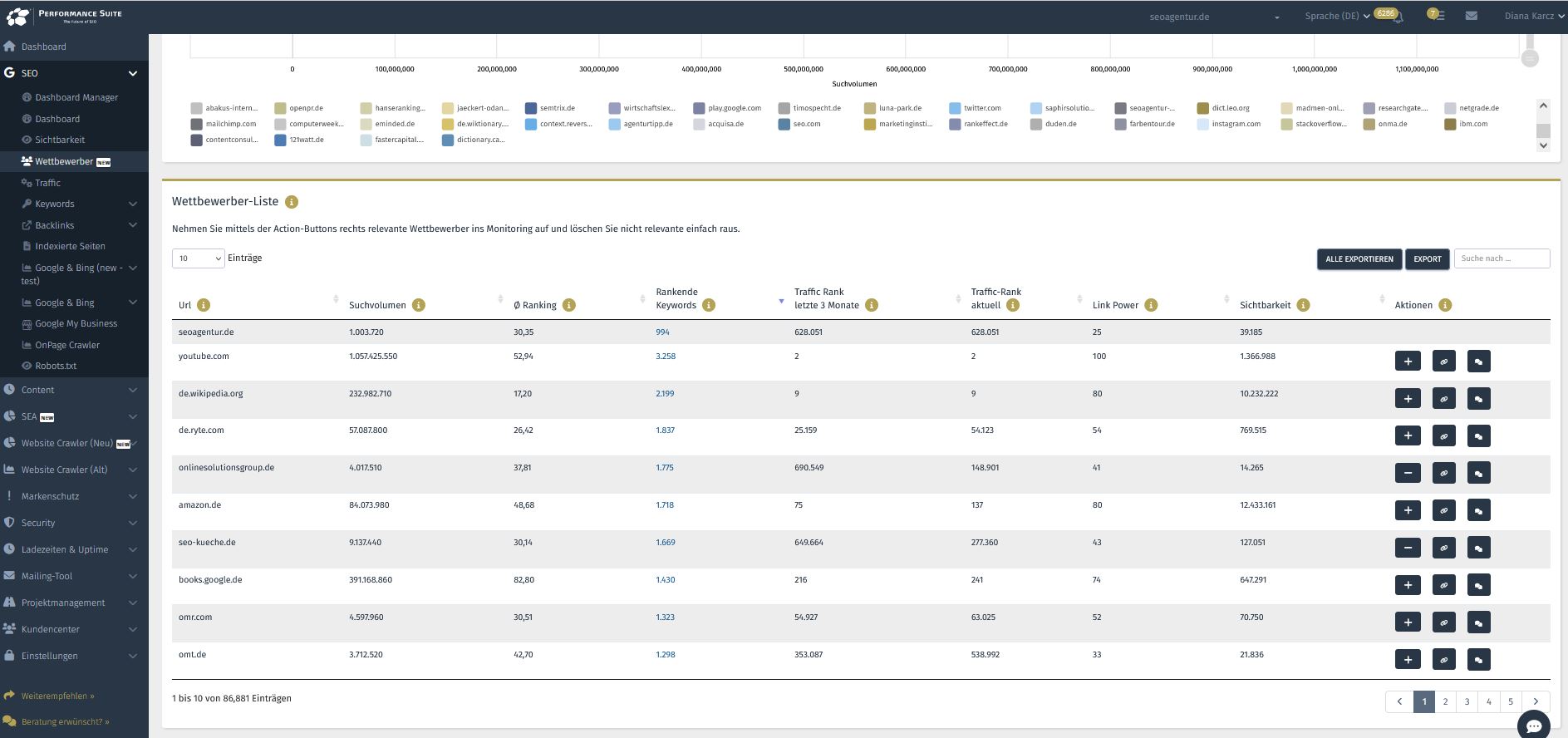Click the ALLE EXPORTIEREN button
The image size is (1568, 738).
click(1359, 259)
